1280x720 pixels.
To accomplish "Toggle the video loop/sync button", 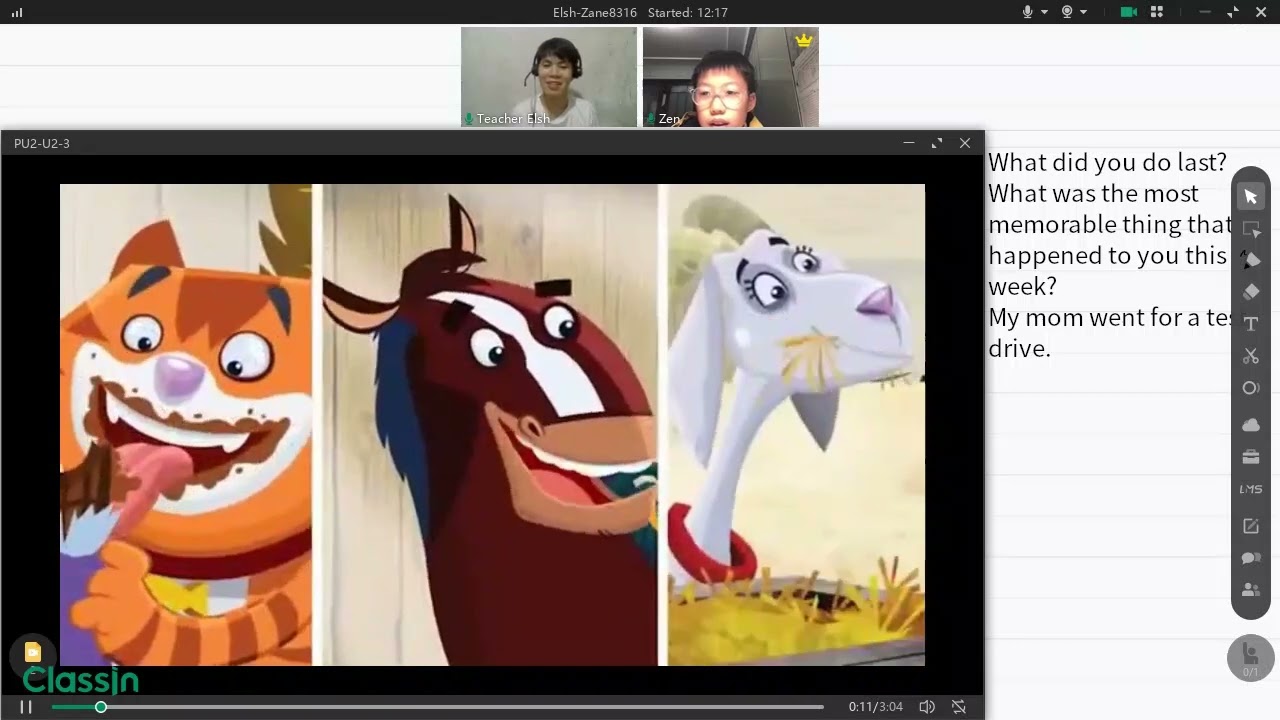I will [x=959, y=707].
